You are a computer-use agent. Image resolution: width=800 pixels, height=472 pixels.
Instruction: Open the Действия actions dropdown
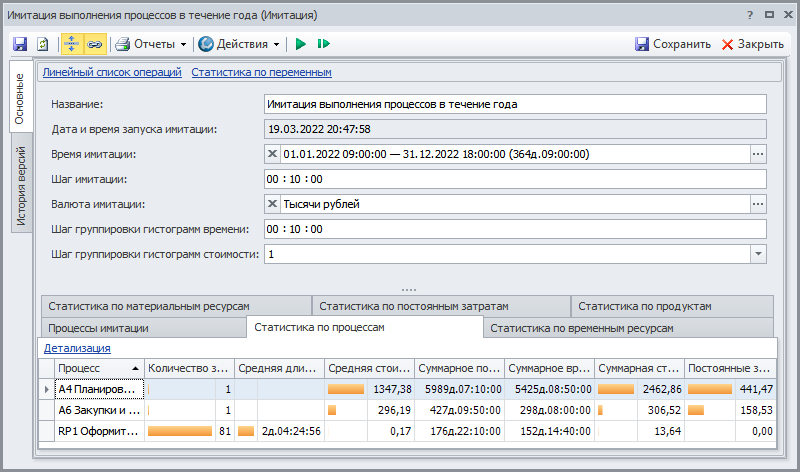pyautogui.click(x=240, y=44)
